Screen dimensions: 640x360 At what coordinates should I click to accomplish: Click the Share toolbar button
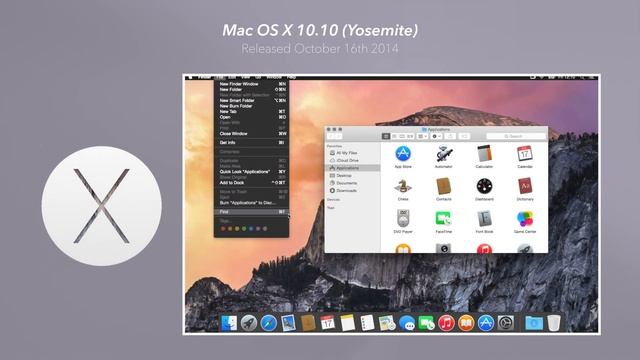[450, 136]
